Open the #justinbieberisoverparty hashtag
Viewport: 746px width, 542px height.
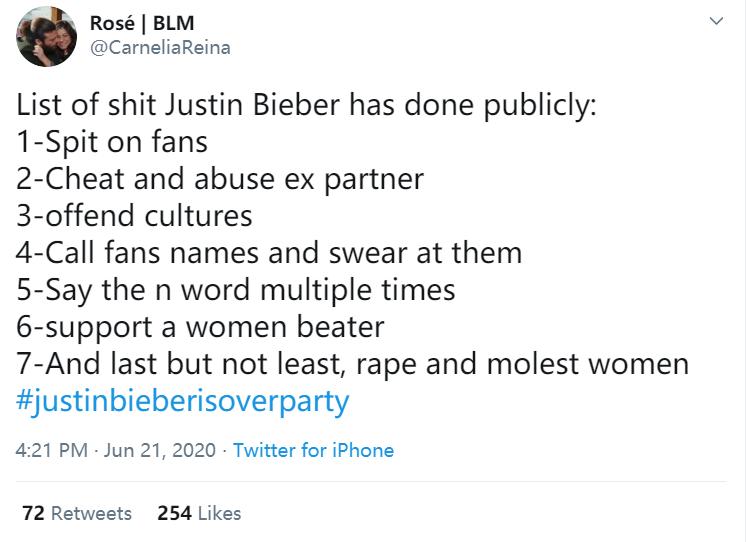tap(183, 402)
